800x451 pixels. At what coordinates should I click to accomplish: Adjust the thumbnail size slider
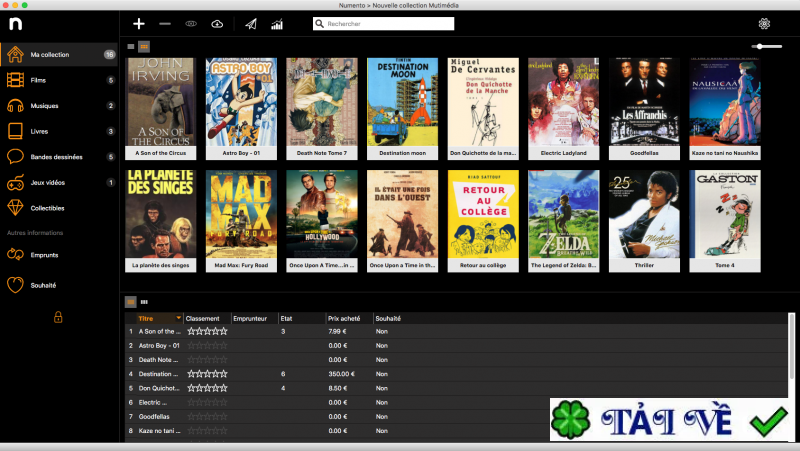(766, 46)
